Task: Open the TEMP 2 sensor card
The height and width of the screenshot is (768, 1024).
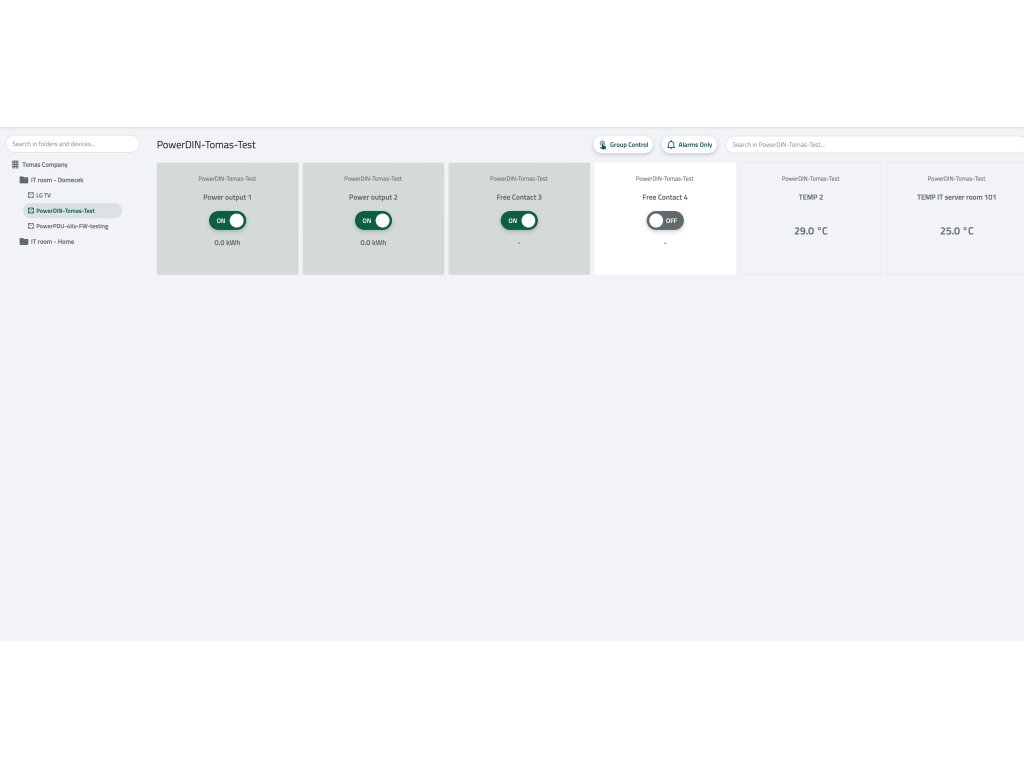Action: 810,219
